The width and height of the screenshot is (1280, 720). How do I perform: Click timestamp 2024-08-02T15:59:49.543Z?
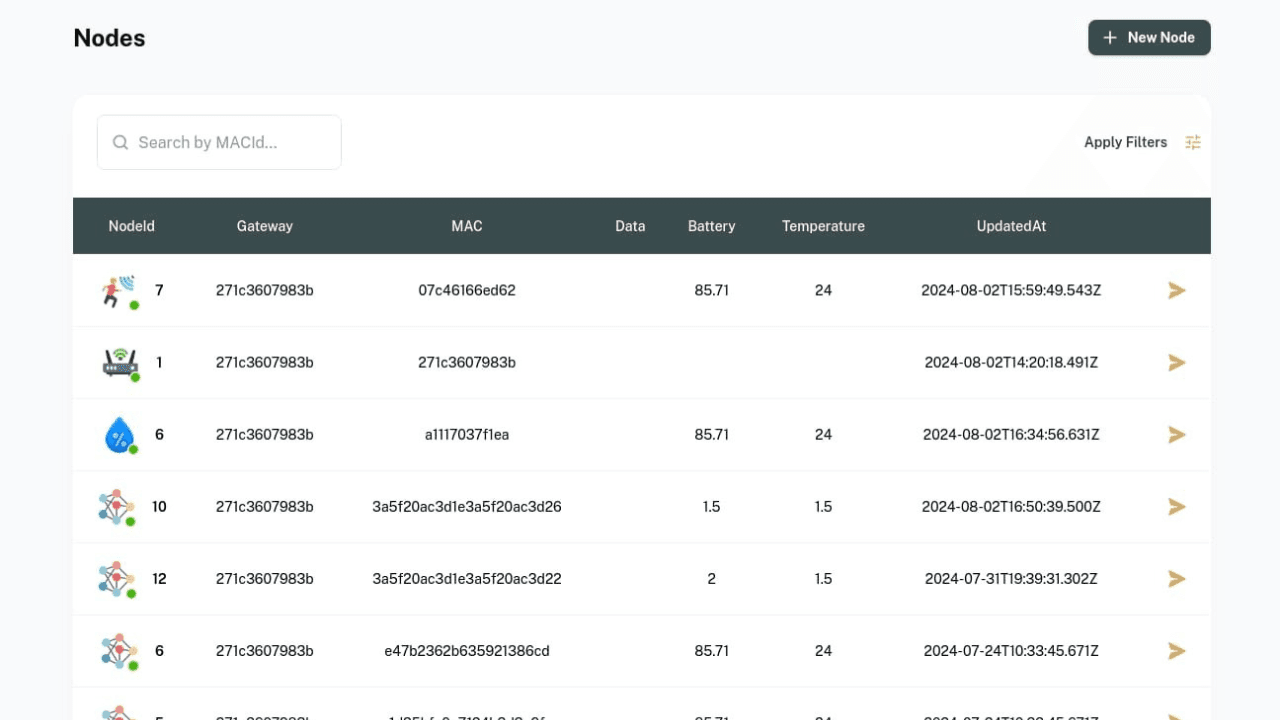click(x=1011, y=290)
